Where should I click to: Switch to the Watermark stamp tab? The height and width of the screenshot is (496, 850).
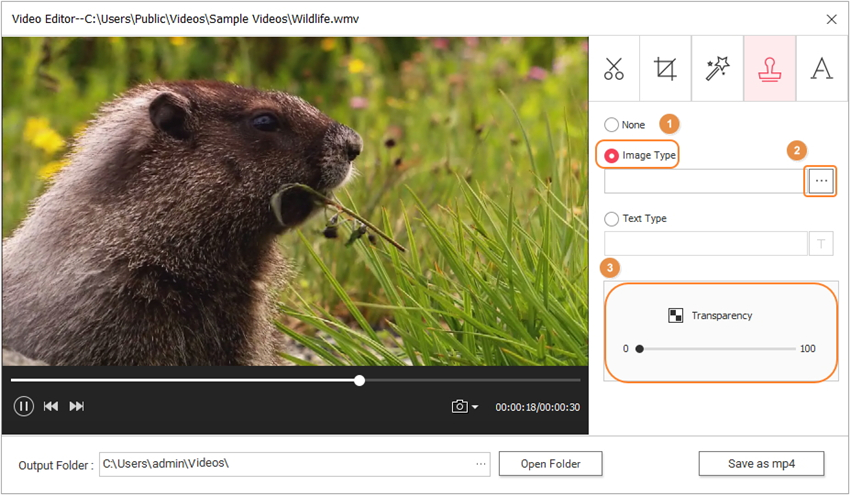pos(770,69)
